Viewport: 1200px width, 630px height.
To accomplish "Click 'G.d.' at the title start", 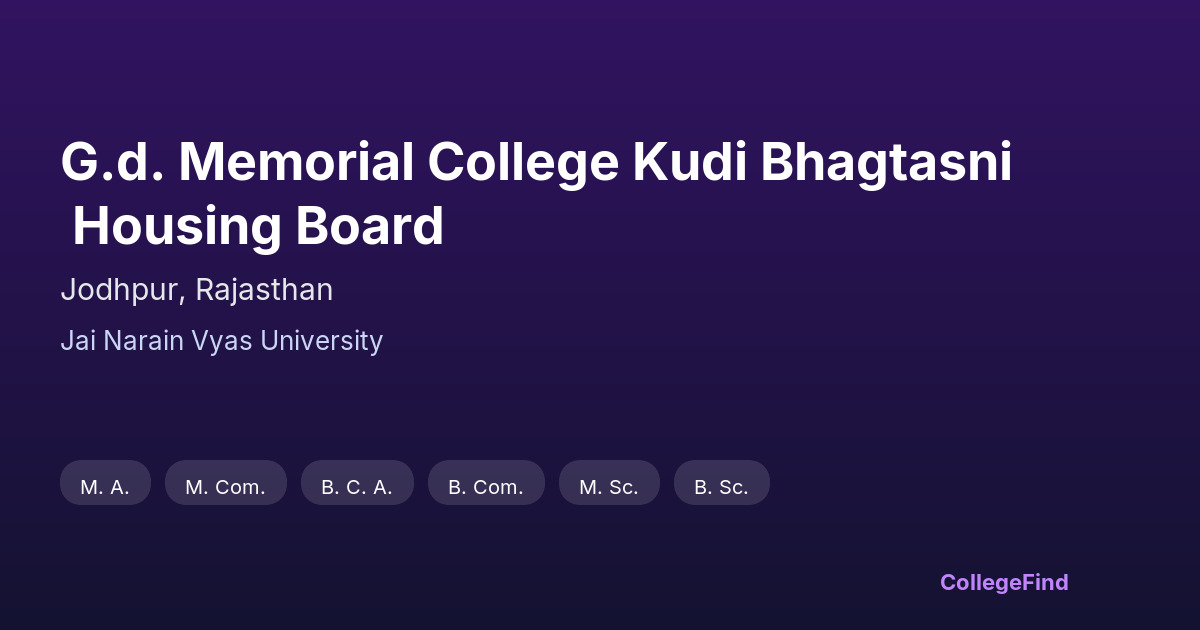I will 111,162.
